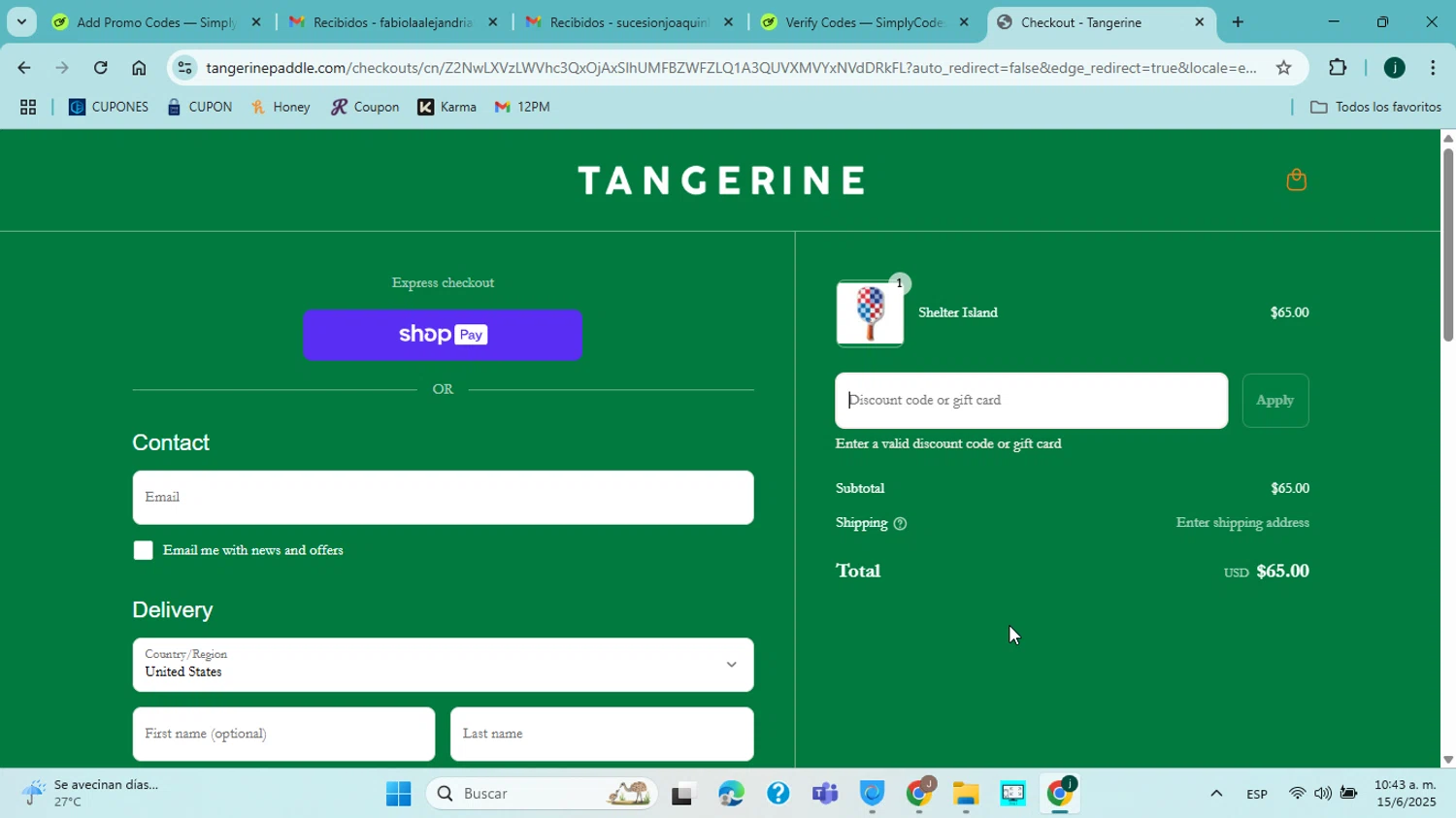Click the address bar URL

coord(730,68)
